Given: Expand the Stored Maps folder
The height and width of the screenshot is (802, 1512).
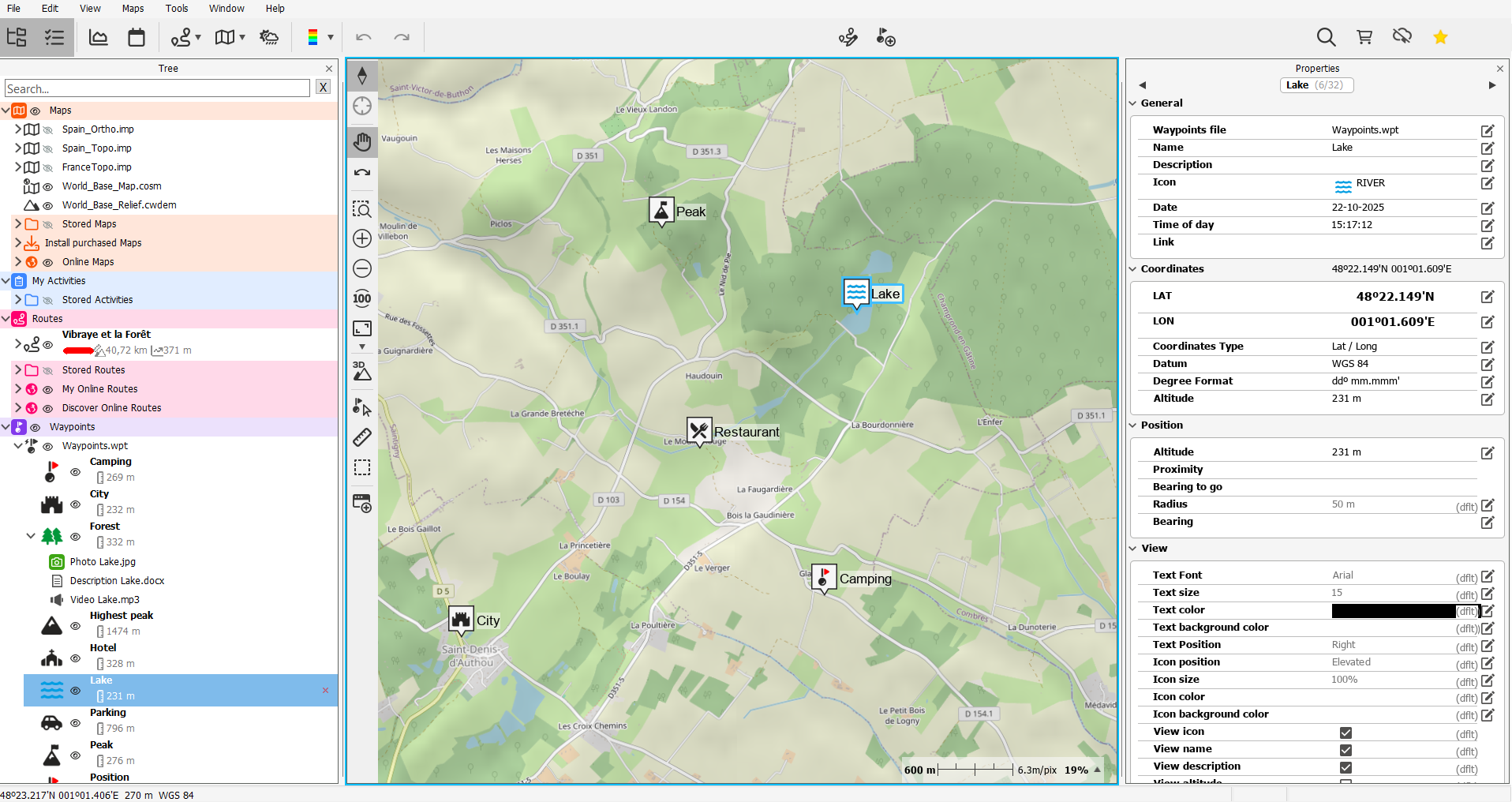Looking at the screenshot, I should (18, 224).
